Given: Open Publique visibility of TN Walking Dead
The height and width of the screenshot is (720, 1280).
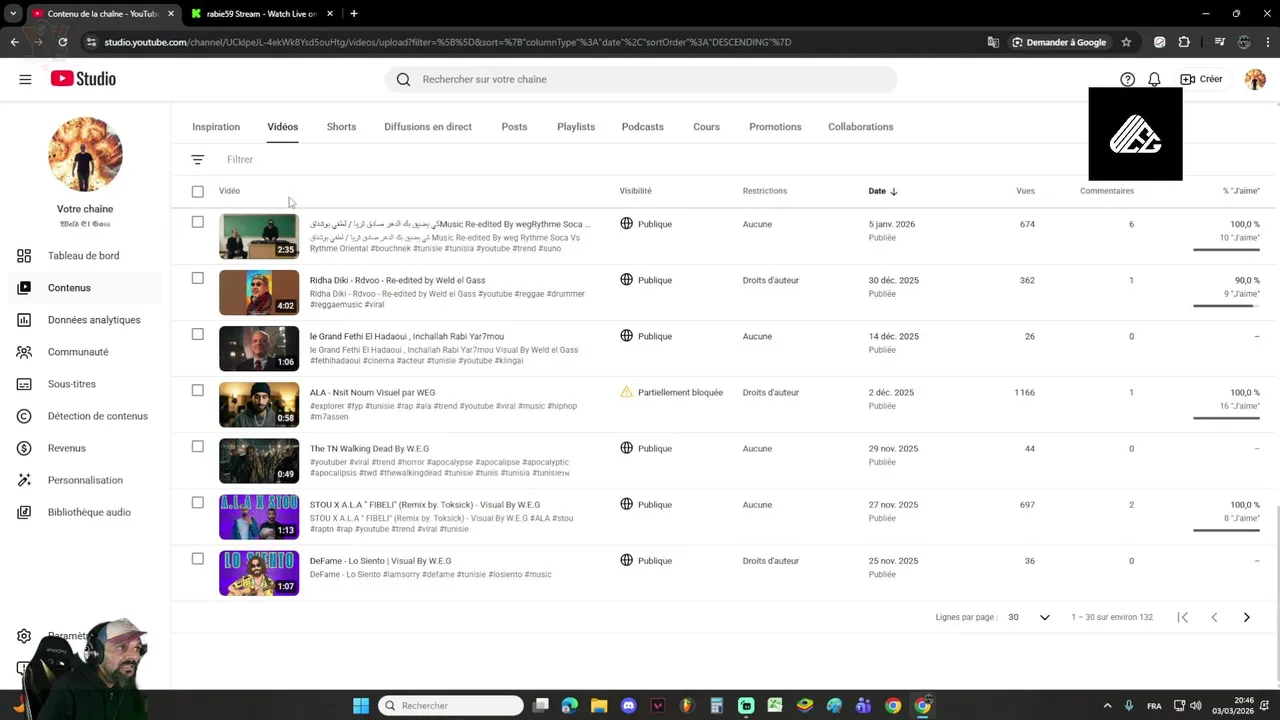Looking at the screenshot, I should [x=646, y=449].
